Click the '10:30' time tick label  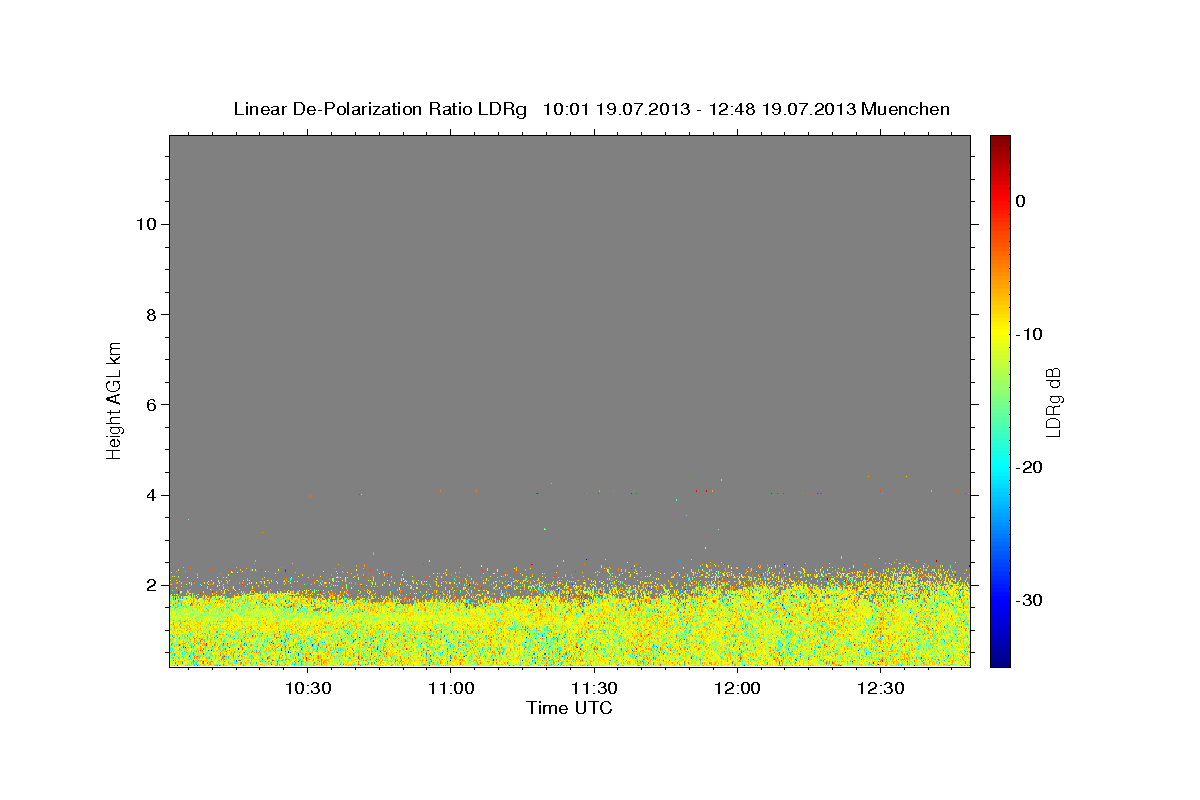tap(308, 689)
